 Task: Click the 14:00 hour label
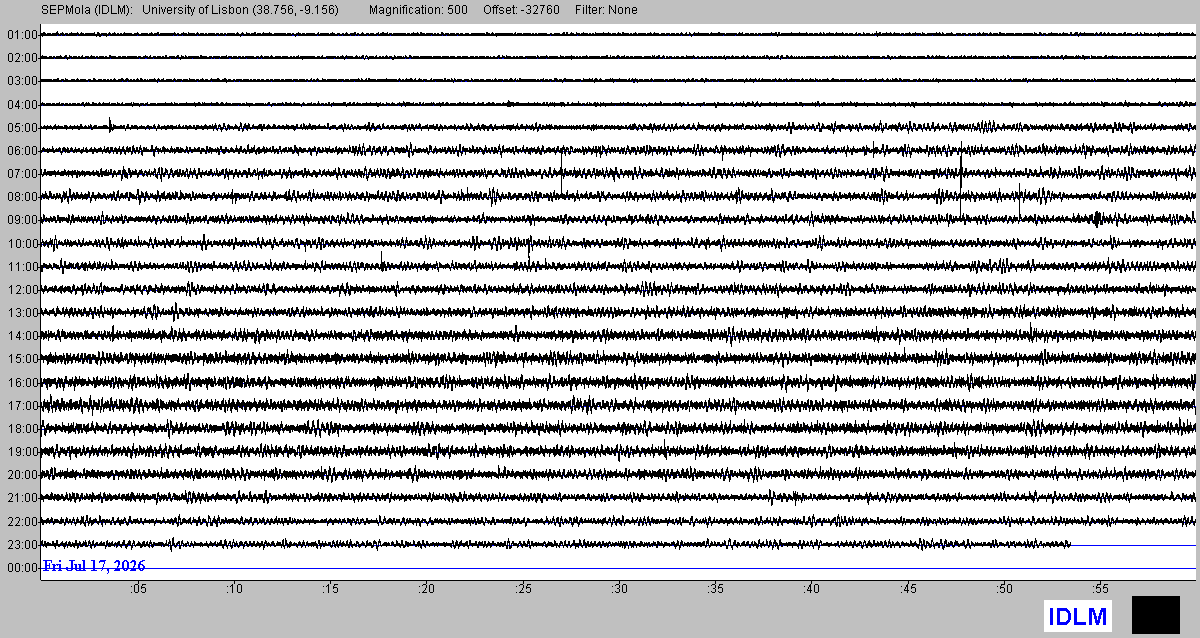click(x=22, y=336)
